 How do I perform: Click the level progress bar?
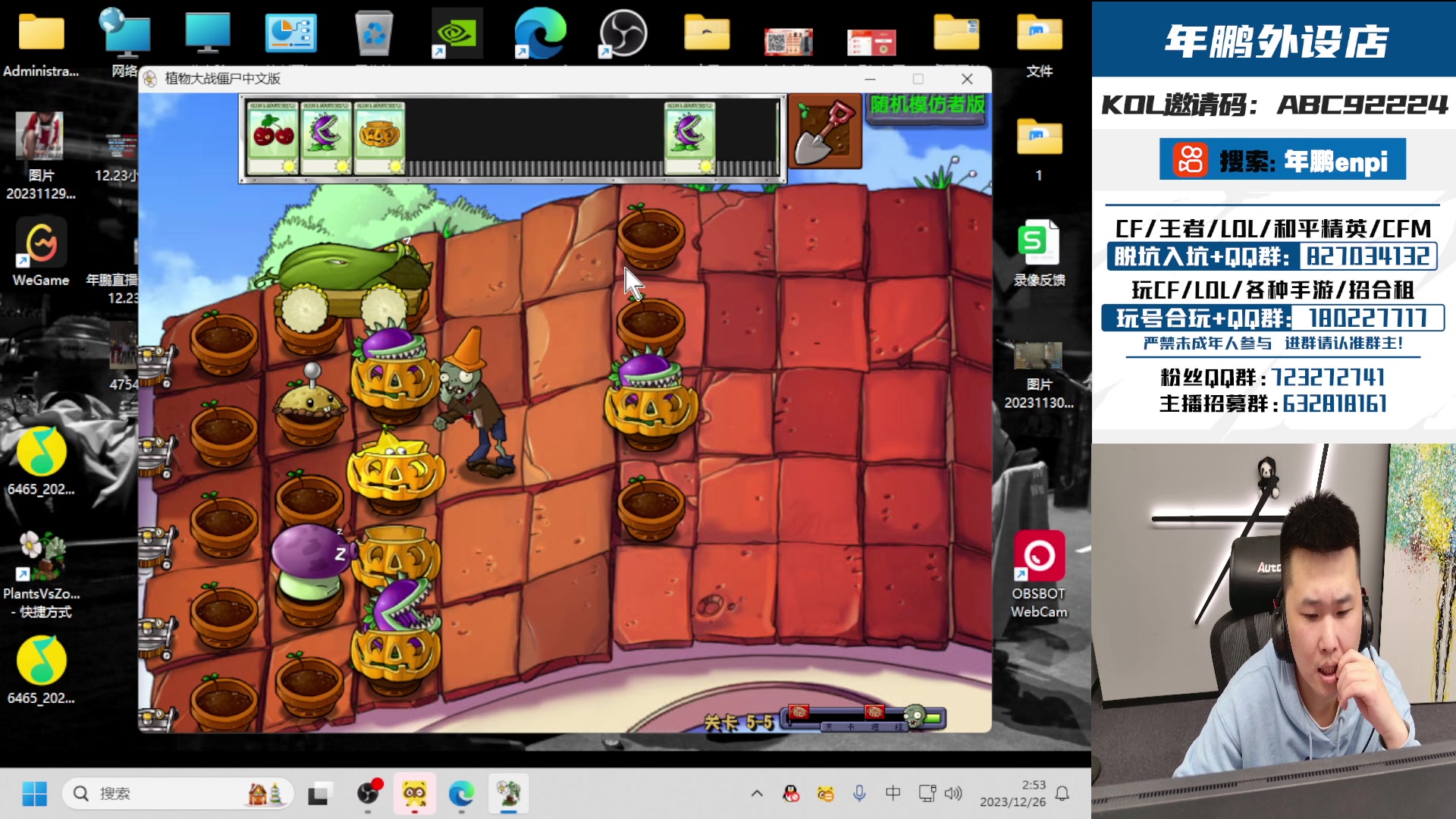pos(863,717)
